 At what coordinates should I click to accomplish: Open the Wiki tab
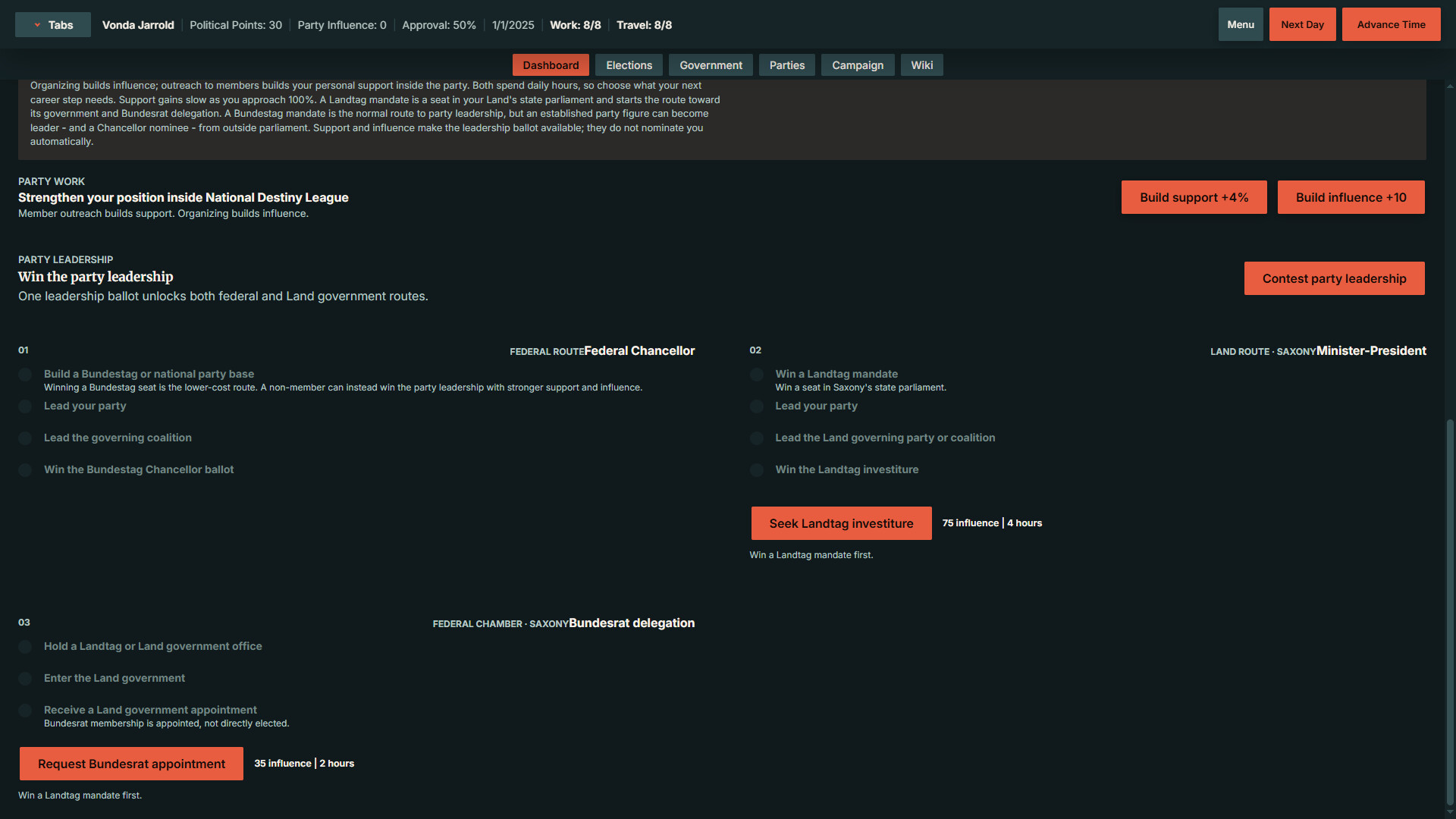pos(922,65)
